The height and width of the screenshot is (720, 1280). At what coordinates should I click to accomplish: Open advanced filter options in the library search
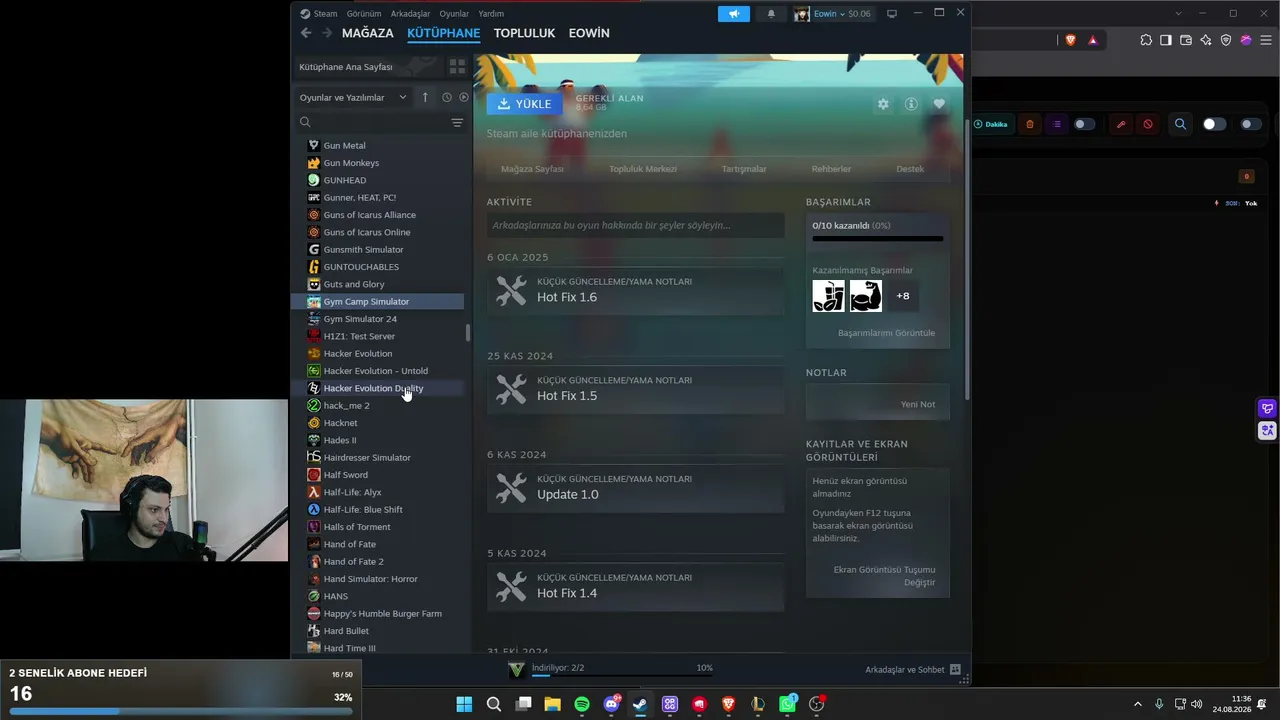(x=457, y=122)
